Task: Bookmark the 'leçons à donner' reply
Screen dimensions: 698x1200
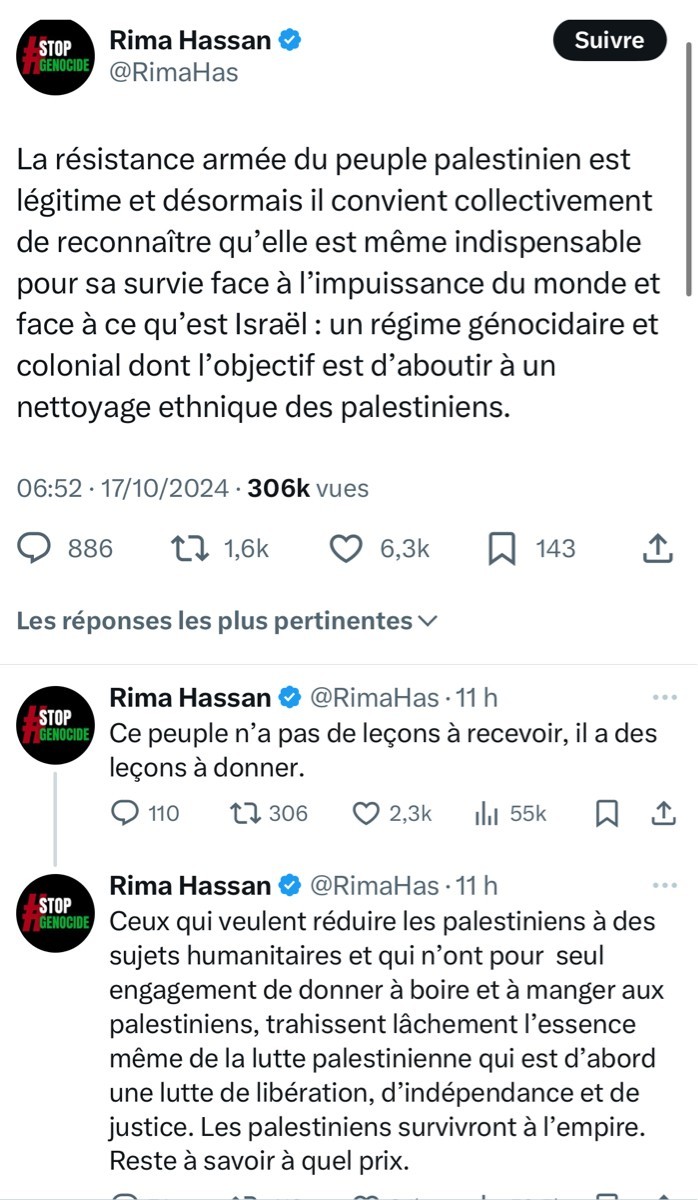Action: coord(606,814)
